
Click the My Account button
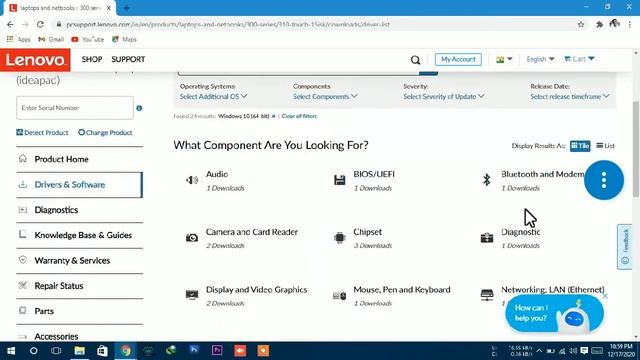[x=458, y=60]
